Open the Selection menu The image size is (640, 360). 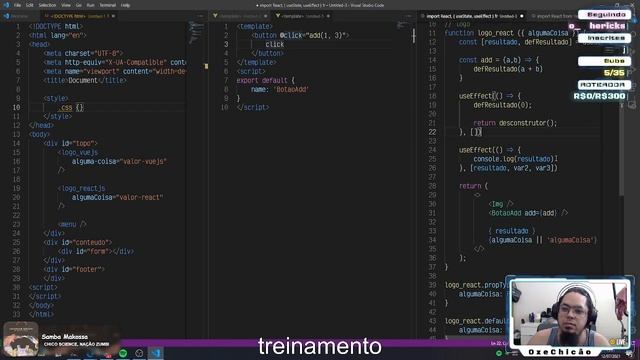(47, 5)
